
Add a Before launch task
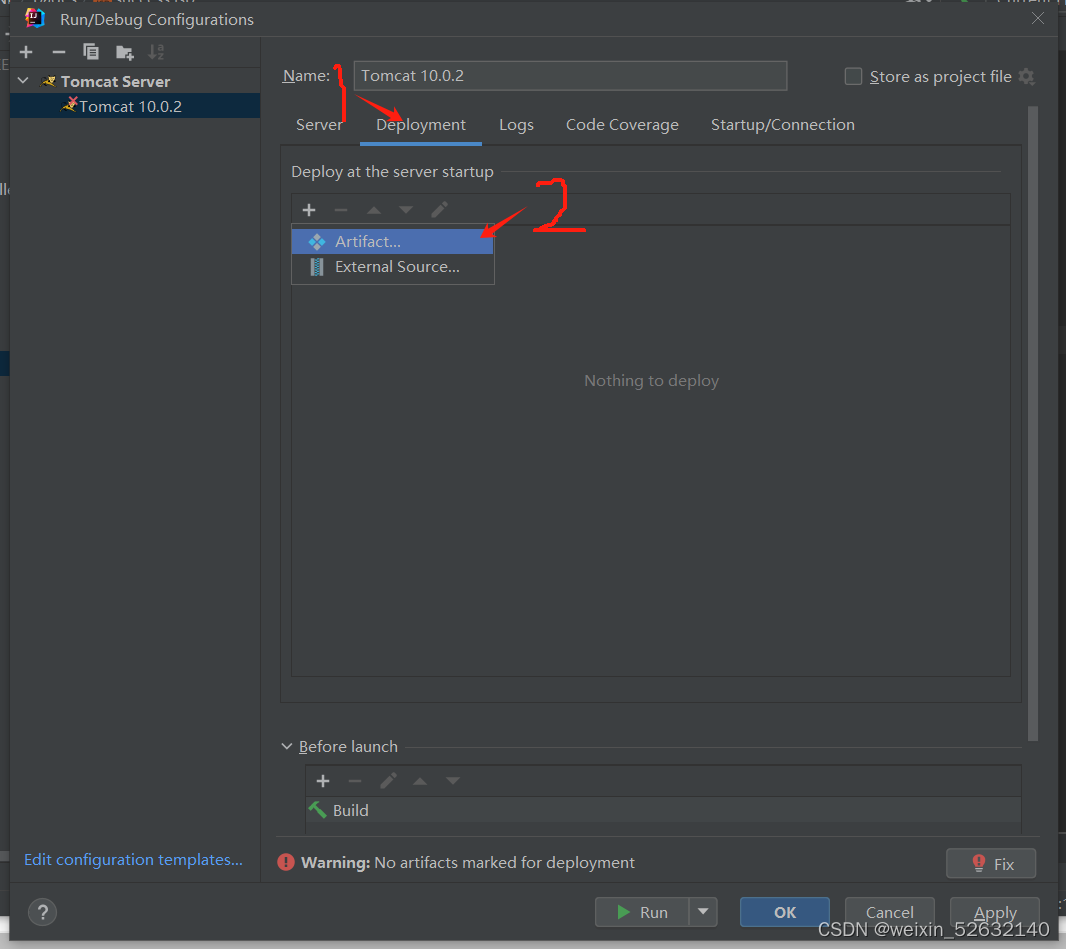coord(323,781)
